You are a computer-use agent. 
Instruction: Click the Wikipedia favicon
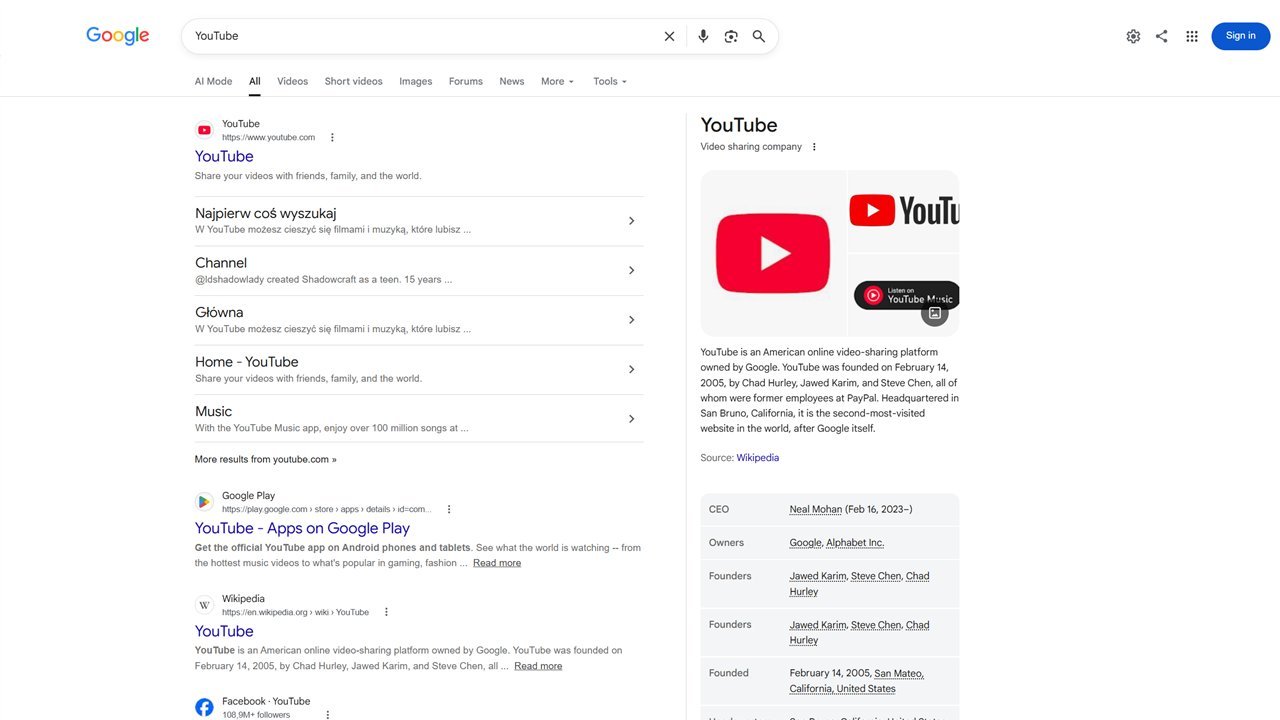204,605
